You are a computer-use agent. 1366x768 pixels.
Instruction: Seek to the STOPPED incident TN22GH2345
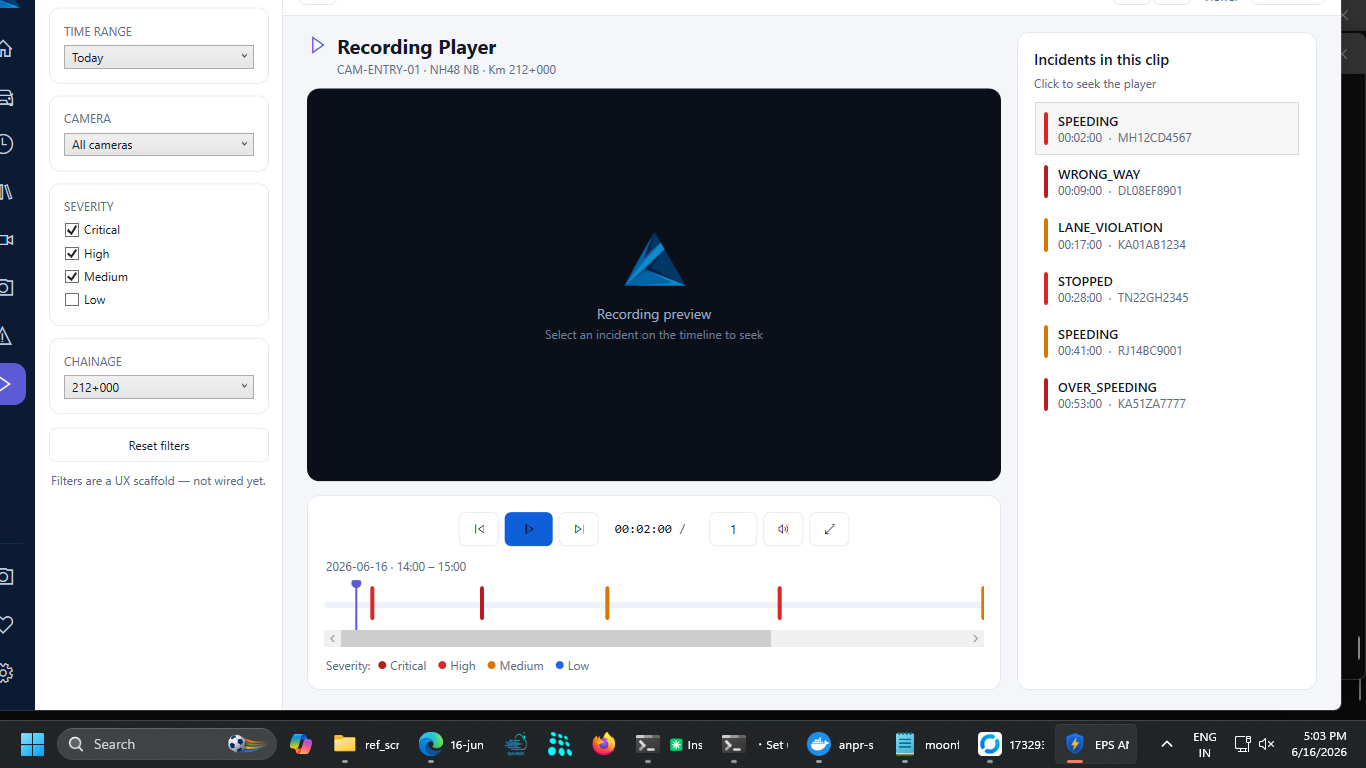pos(1167,289)
